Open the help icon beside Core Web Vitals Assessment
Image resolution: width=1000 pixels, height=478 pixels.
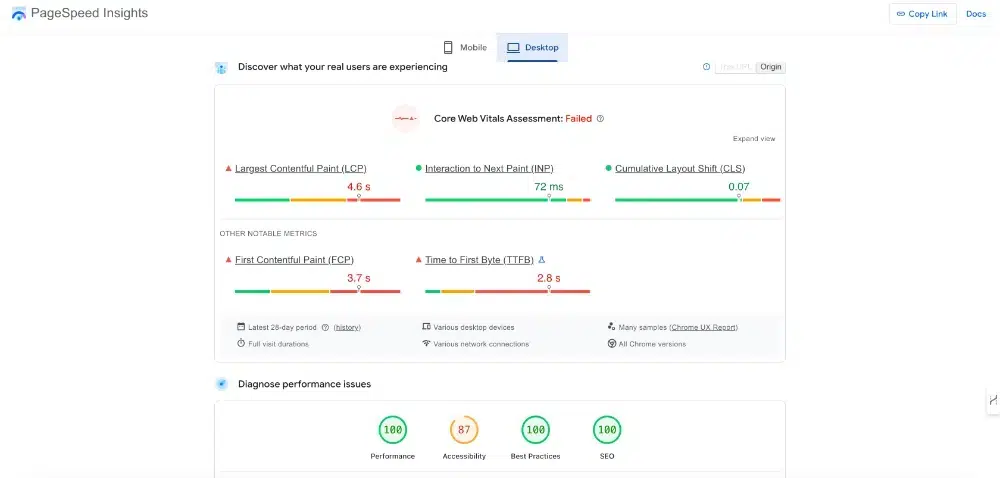(600, 119)
